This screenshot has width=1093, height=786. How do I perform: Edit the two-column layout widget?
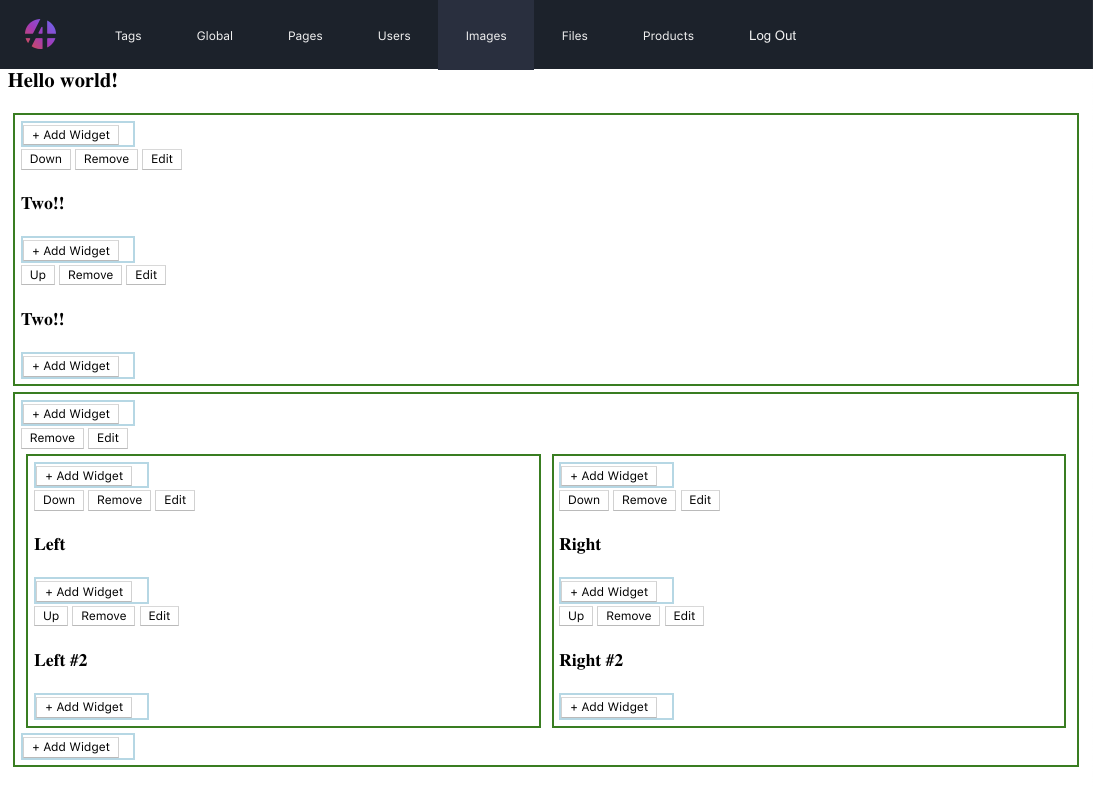coord(108,438)
